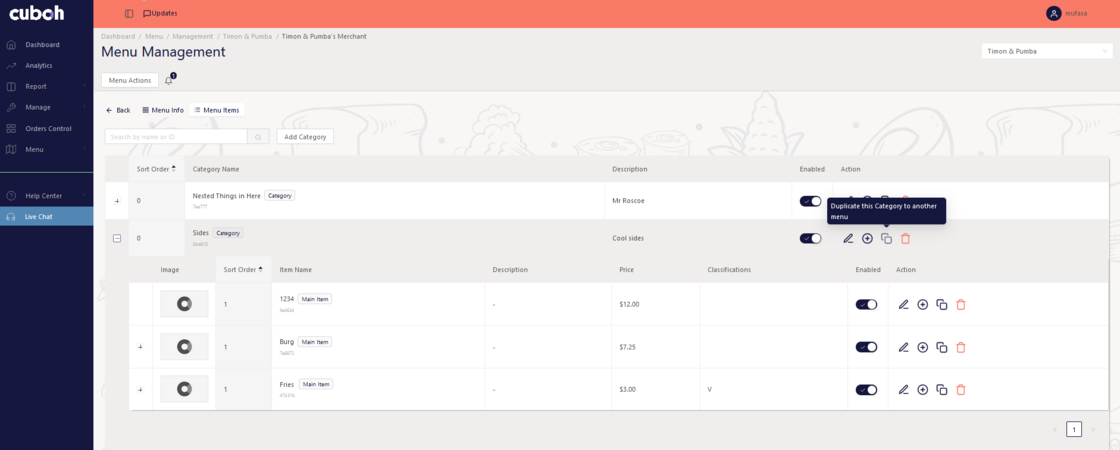This screenshot has width=1120, height=450.
Task: Click the search magnifier button
Action: (x=258, y=137)
